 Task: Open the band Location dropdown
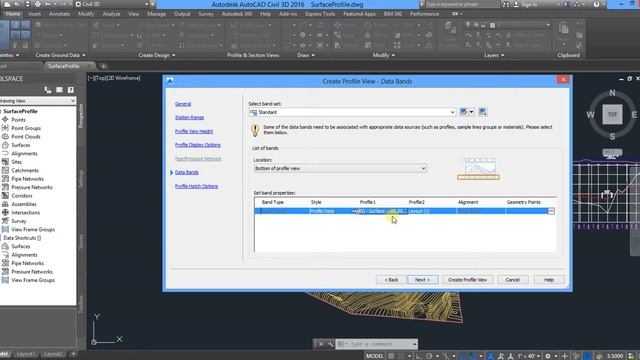[x=340, y=168]
